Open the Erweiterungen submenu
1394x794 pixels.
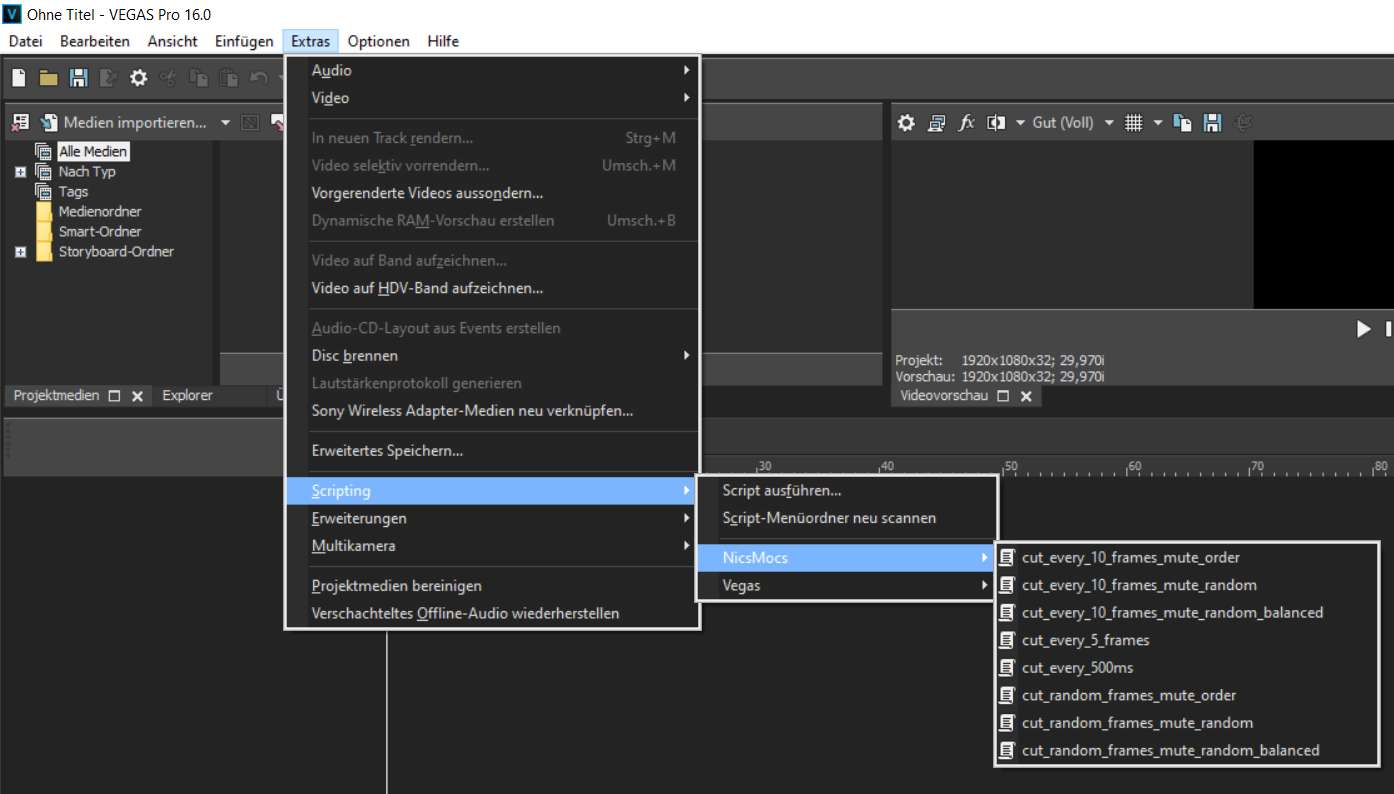pos(493,518)
